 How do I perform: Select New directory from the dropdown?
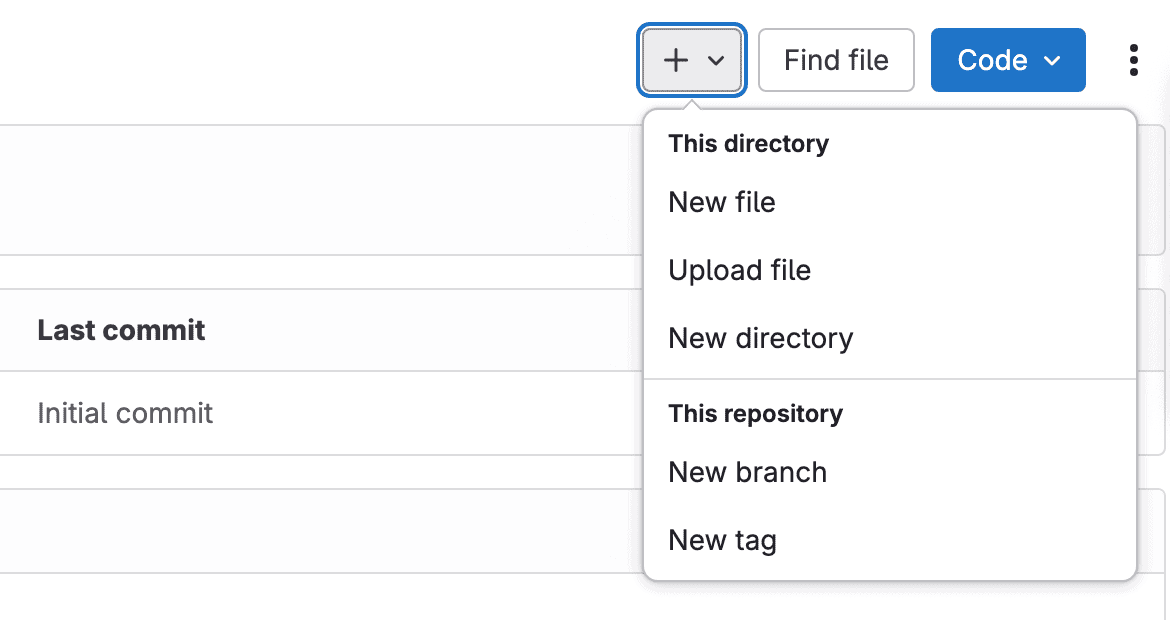coord(760,338)
